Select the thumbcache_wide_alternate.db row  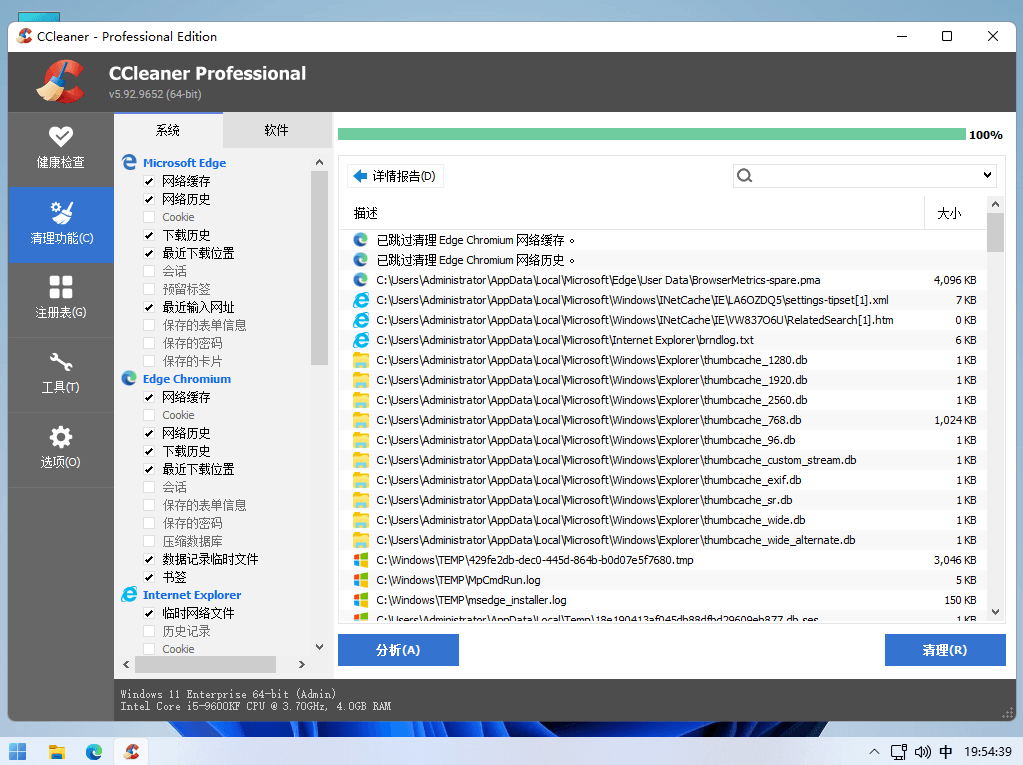tap(662, 540)
